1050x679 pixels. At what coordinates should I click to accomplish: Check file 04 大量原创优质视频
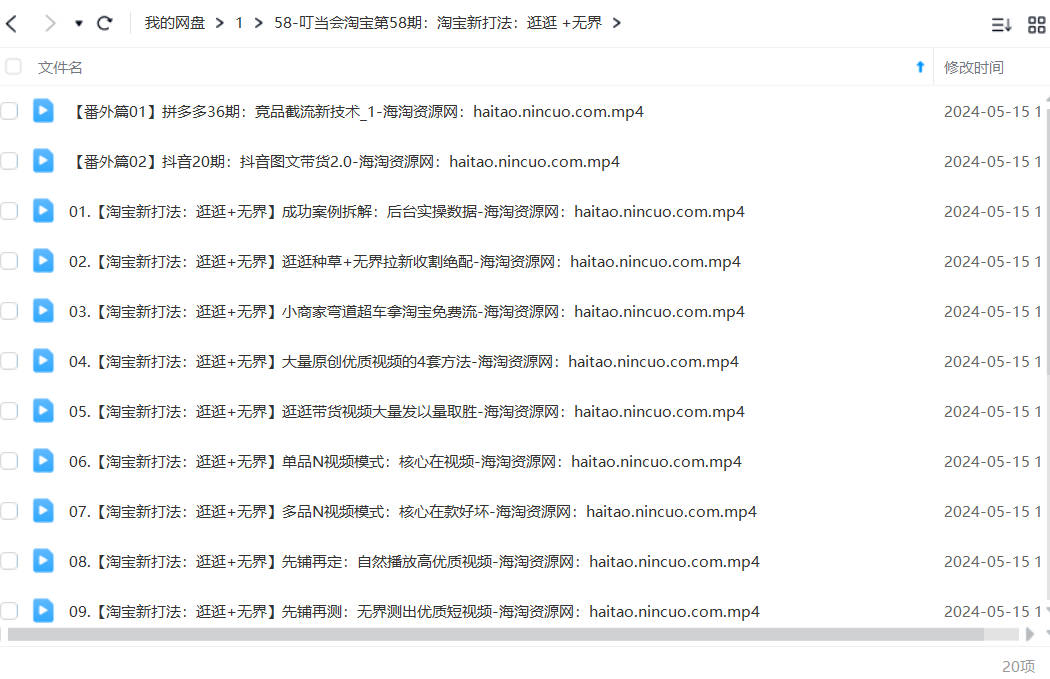point(9,362)
